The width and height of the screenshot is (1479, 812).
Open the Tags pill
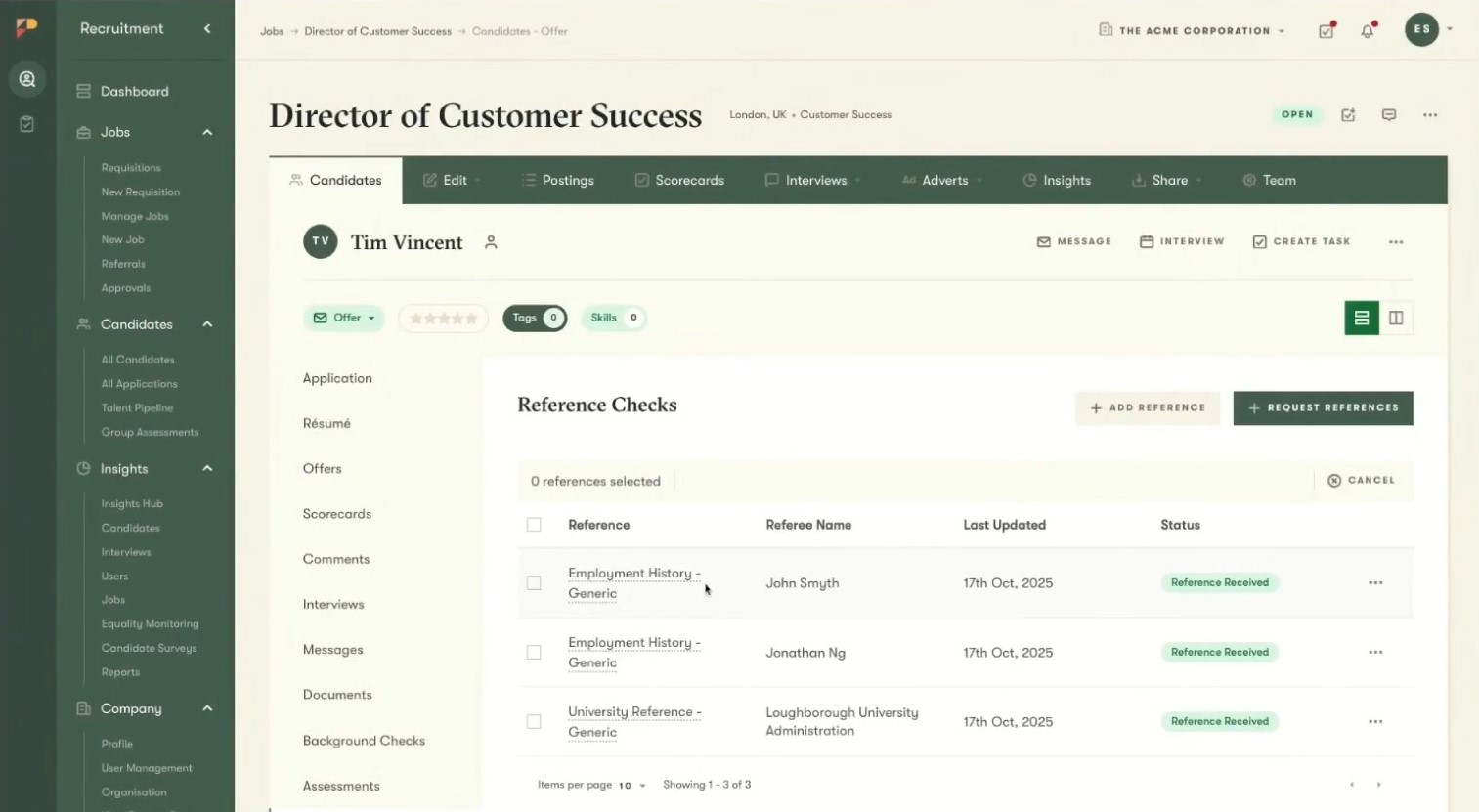[535, 319]
